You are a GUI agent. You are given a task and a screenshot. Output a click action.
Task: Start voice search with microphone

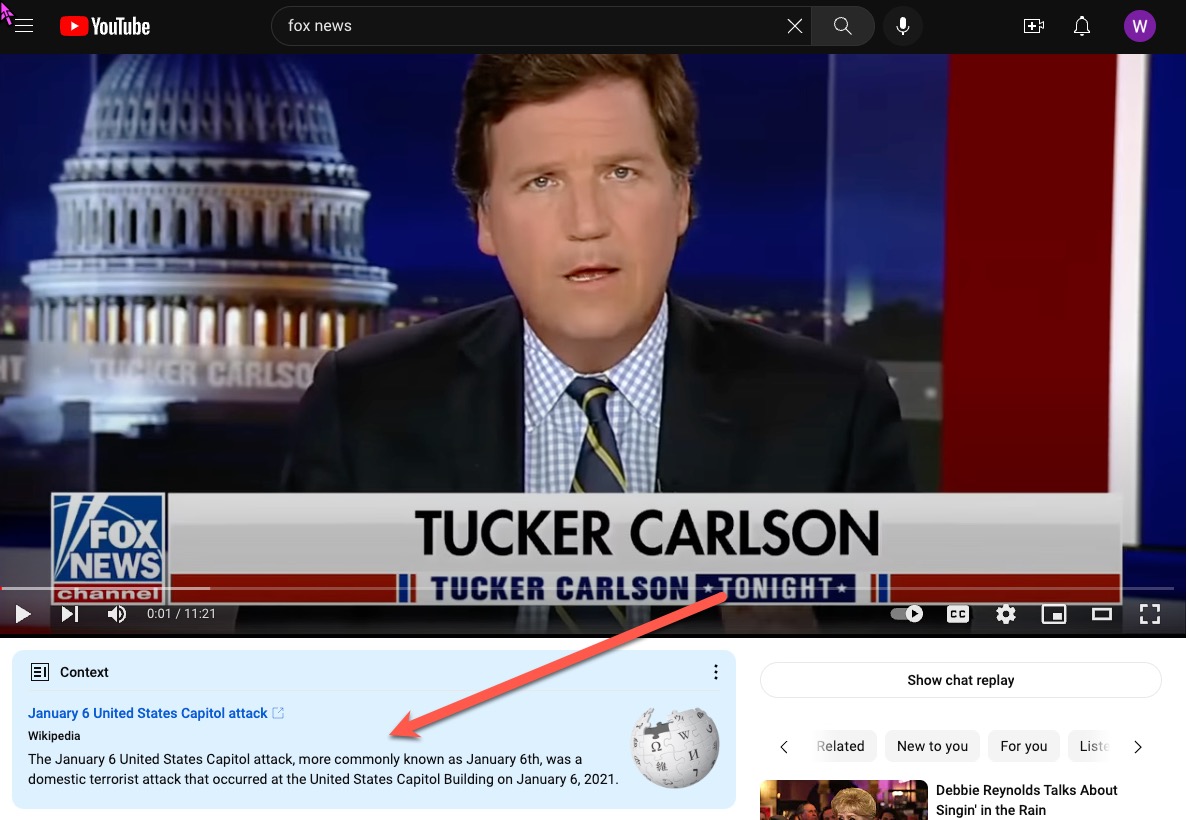click(902, 27)
